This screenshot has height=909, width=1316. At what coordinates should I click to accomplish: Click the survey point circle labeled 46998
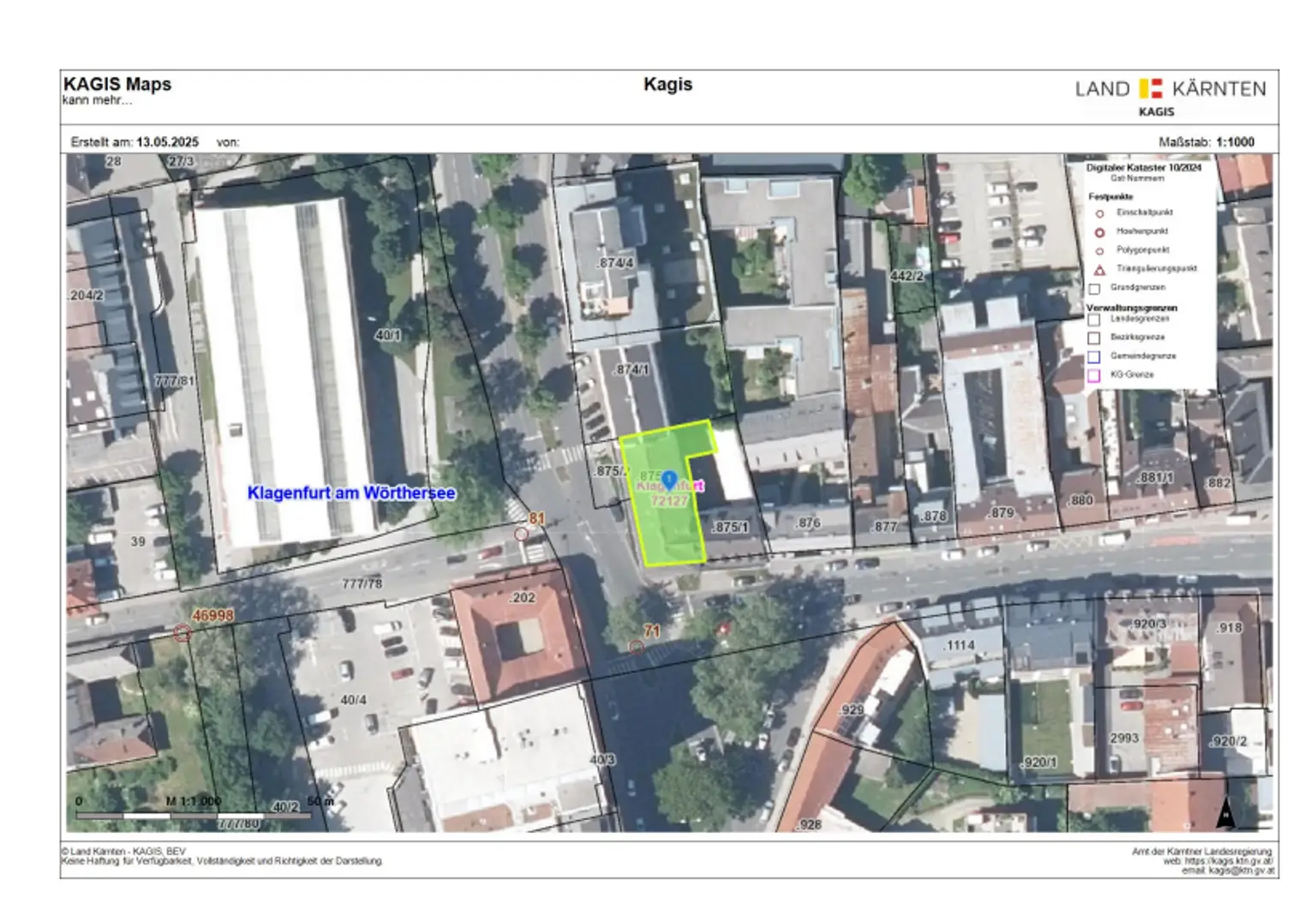click(x=182, y=633)
